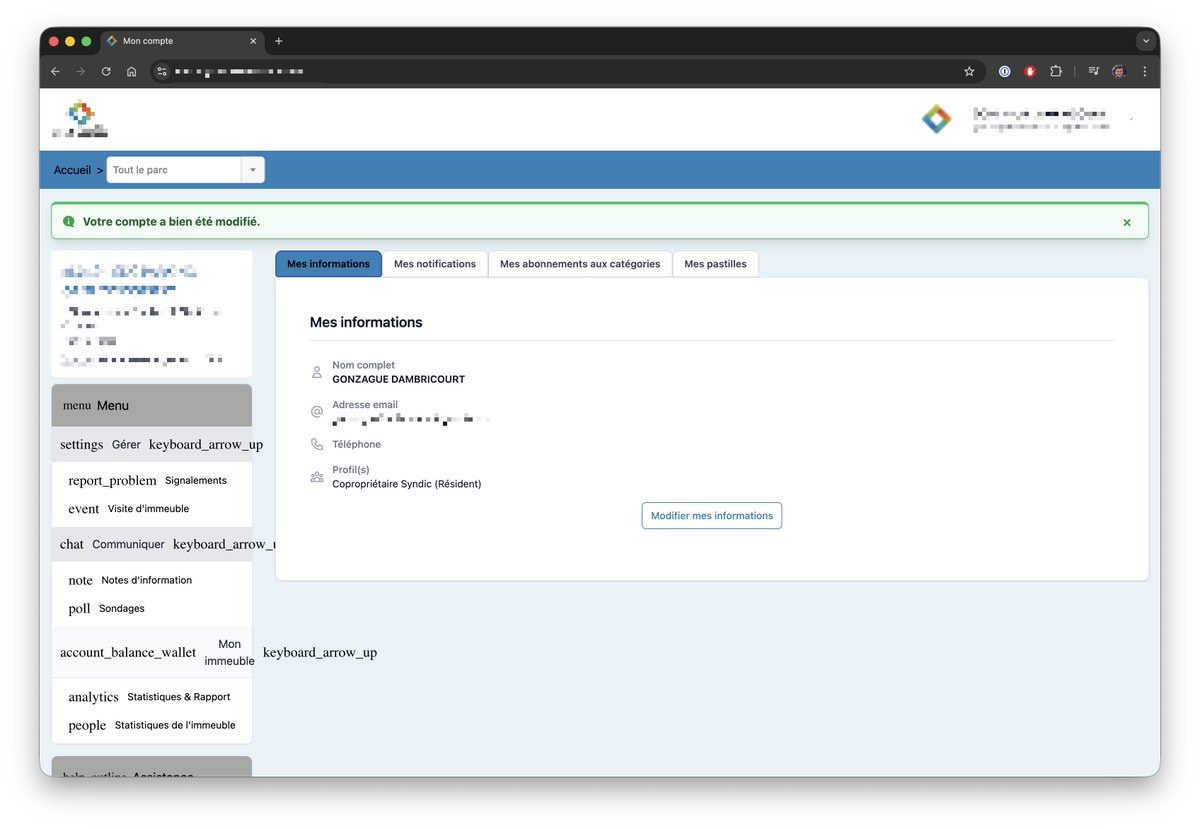Viewport: 1200px width, 829px height.
Task: Click the site logo in the page header
Action: pyautogui.click(x=80, y=119)
